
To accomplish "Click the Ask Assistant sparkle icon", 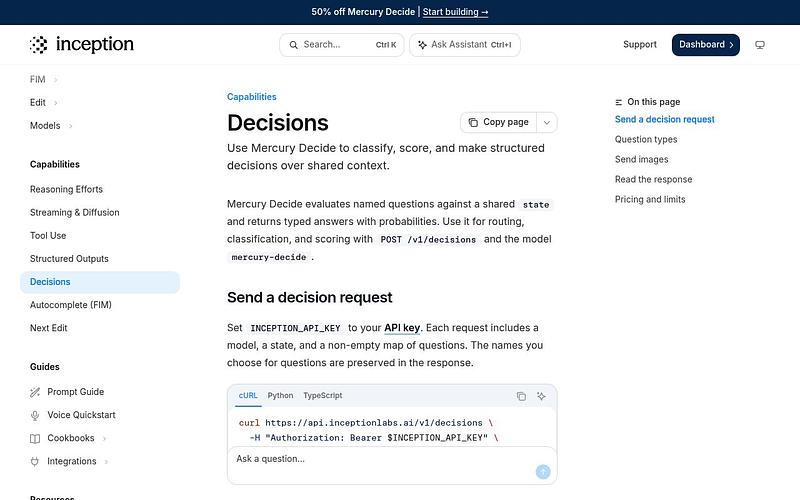I will 422,45.
